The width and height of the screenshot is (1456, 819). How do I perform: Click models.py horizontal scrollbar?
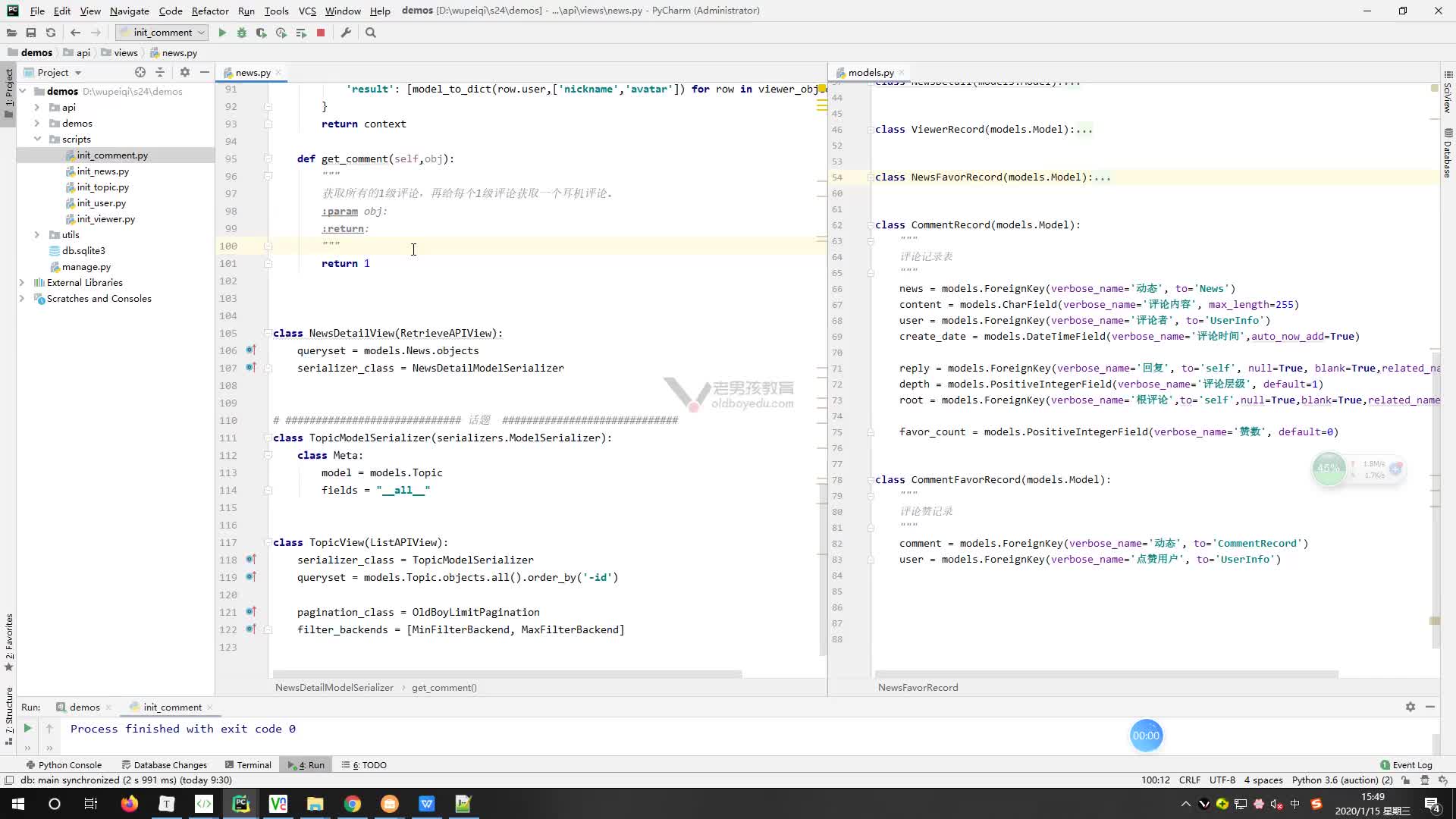[x=1106, y=674]
